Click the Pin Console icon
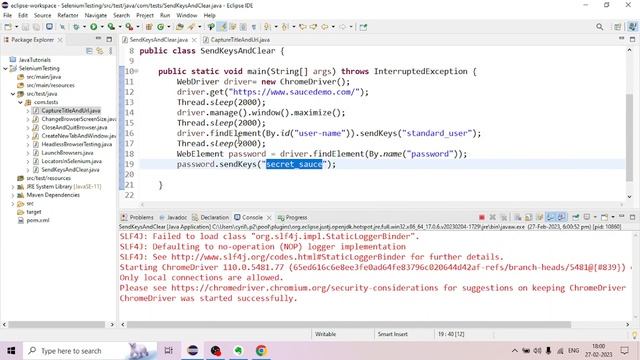The height and width of the screenshot is (360, 640). click(x=576, y=217)
